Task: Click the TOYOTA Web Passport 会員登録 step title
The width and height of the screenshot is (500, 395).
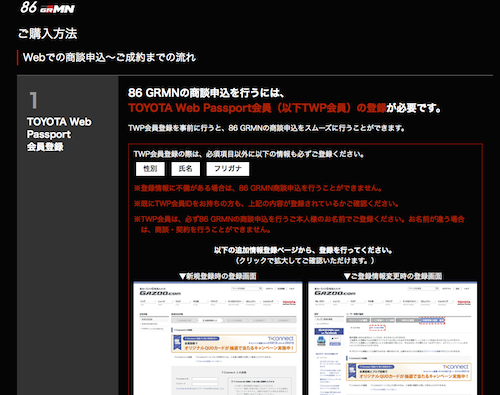Action: (59, 134)
